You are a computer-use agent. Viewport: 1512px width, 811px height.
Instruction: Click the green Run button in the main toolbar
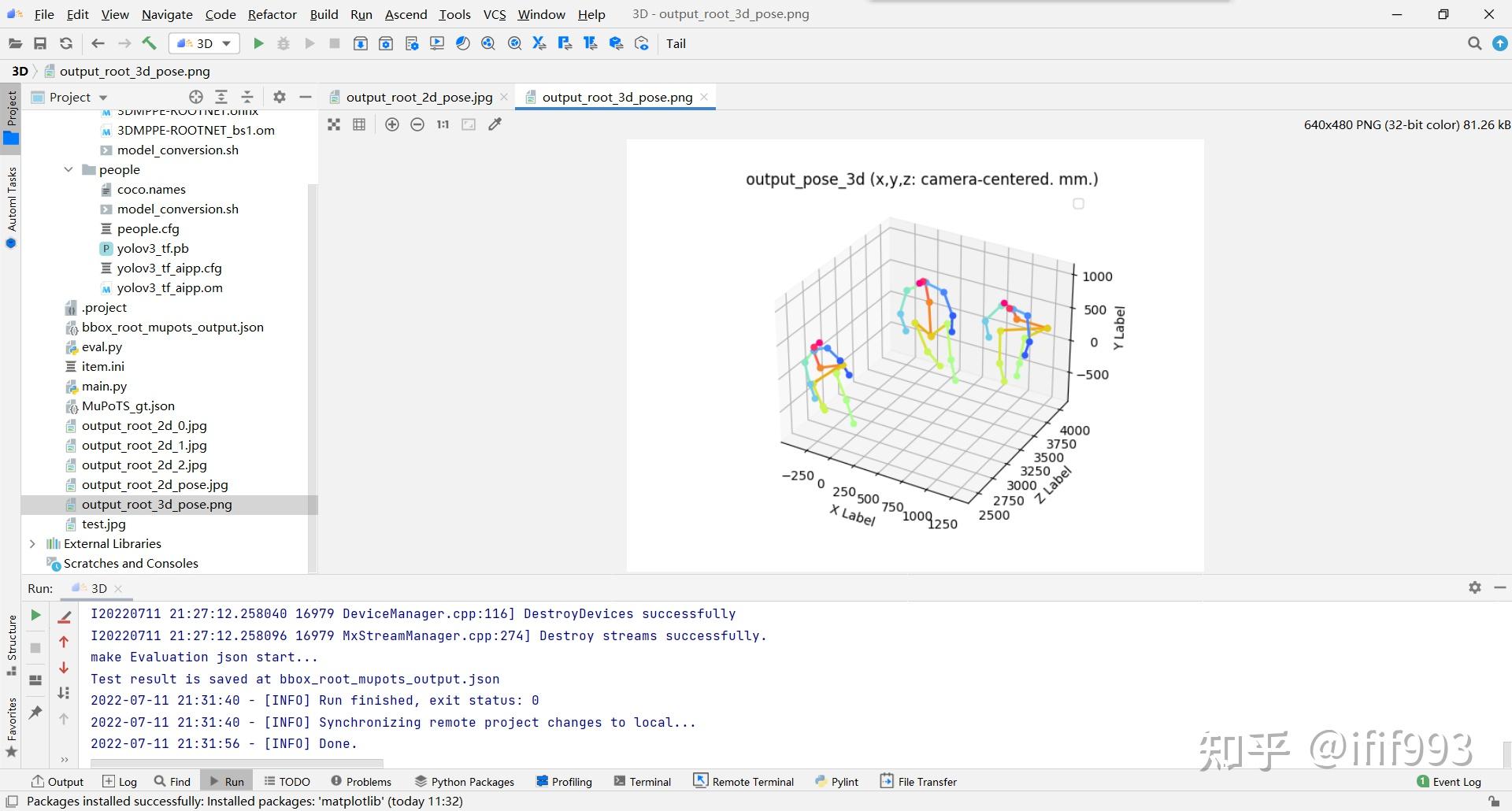pyautogui.click(x=258, y=44)
